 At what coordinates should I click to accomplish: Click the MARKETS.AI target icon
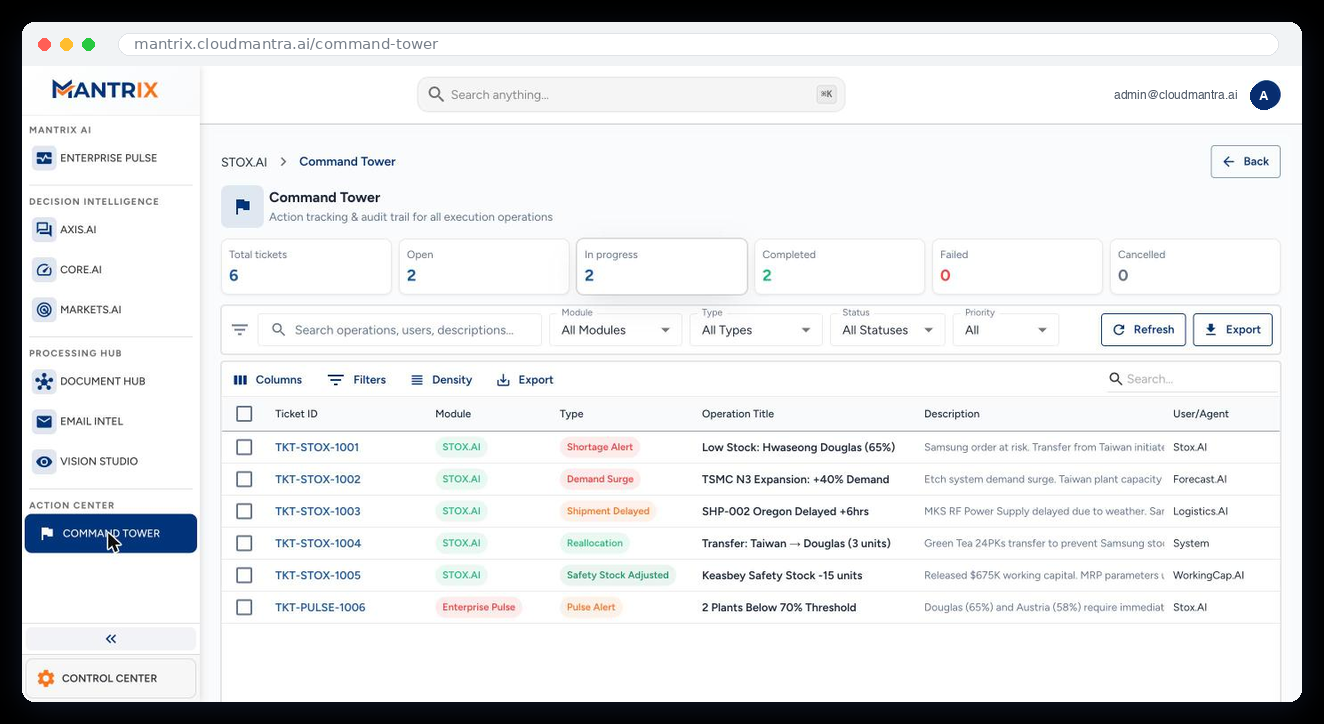pos(44,310)
